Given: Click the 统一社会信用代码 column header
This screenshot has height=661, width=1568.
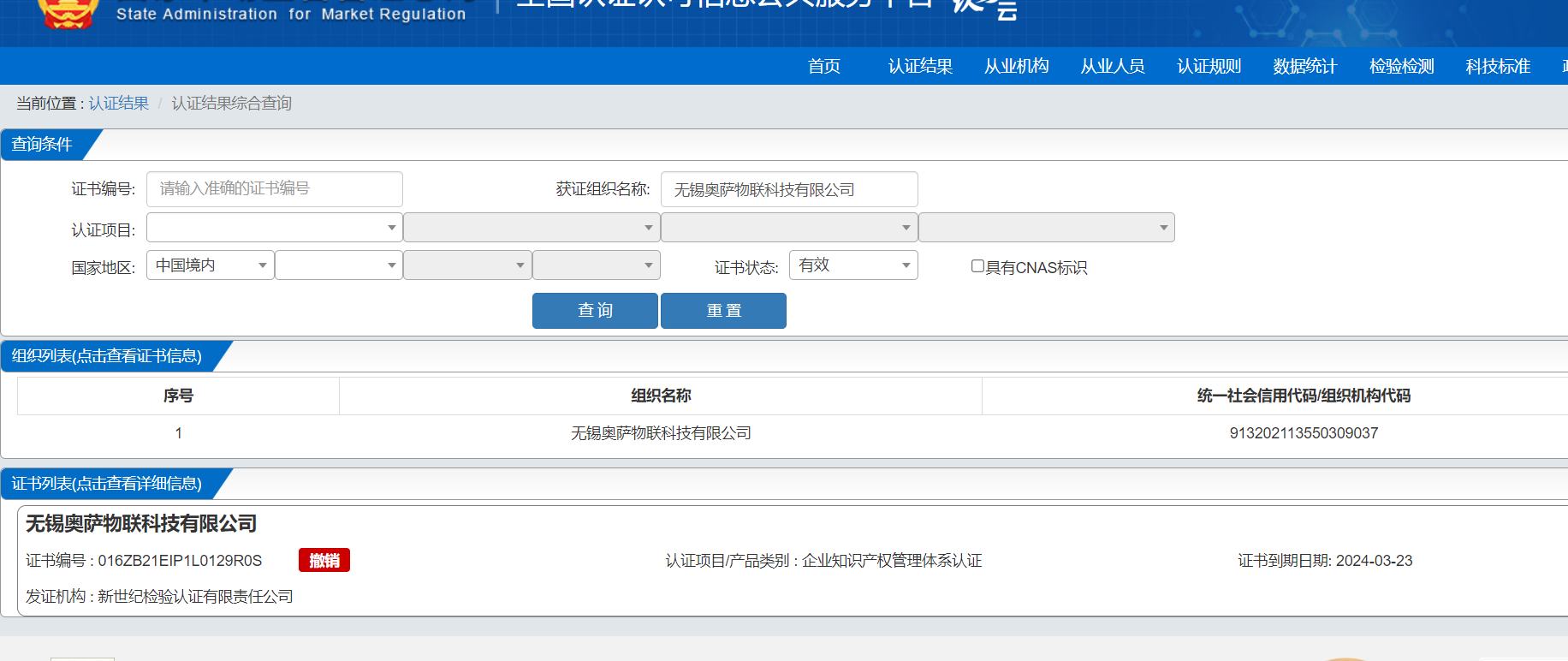Looking at the screenshot, I should pos(1304,396).
